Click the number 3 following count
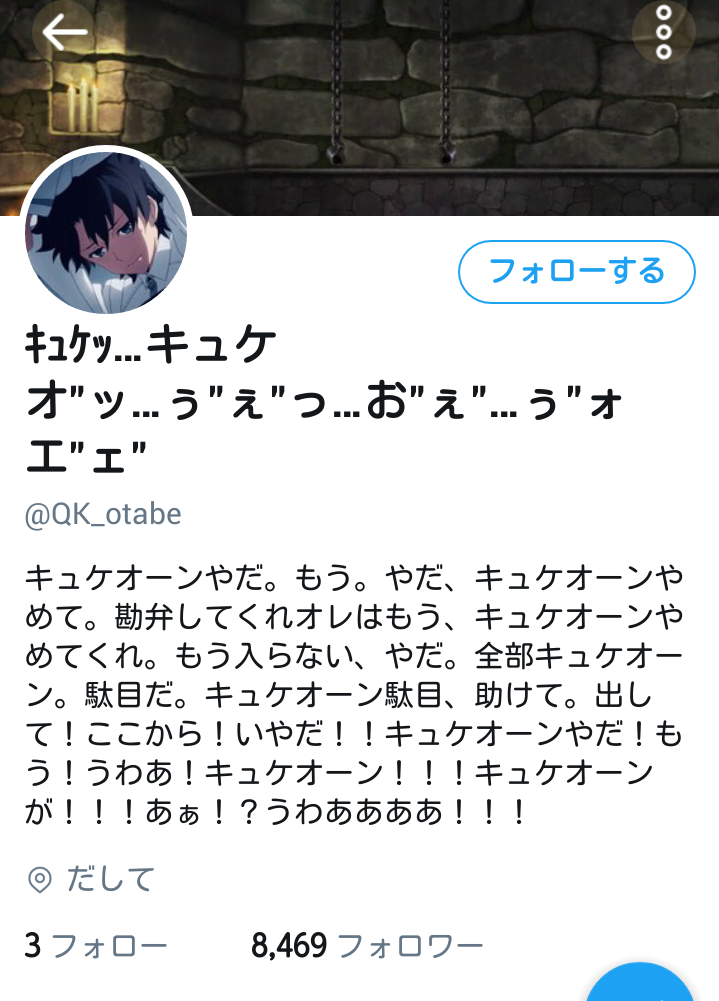This screenshot has width=719, height=1001. coord(33,945)
